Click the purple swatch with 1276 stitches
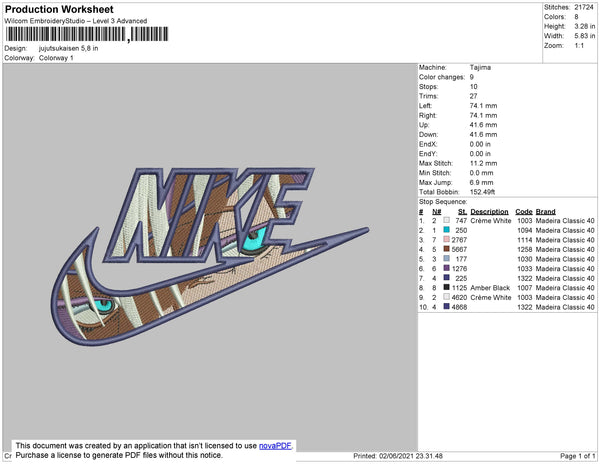Screen dimensions: 600x464 447,268
